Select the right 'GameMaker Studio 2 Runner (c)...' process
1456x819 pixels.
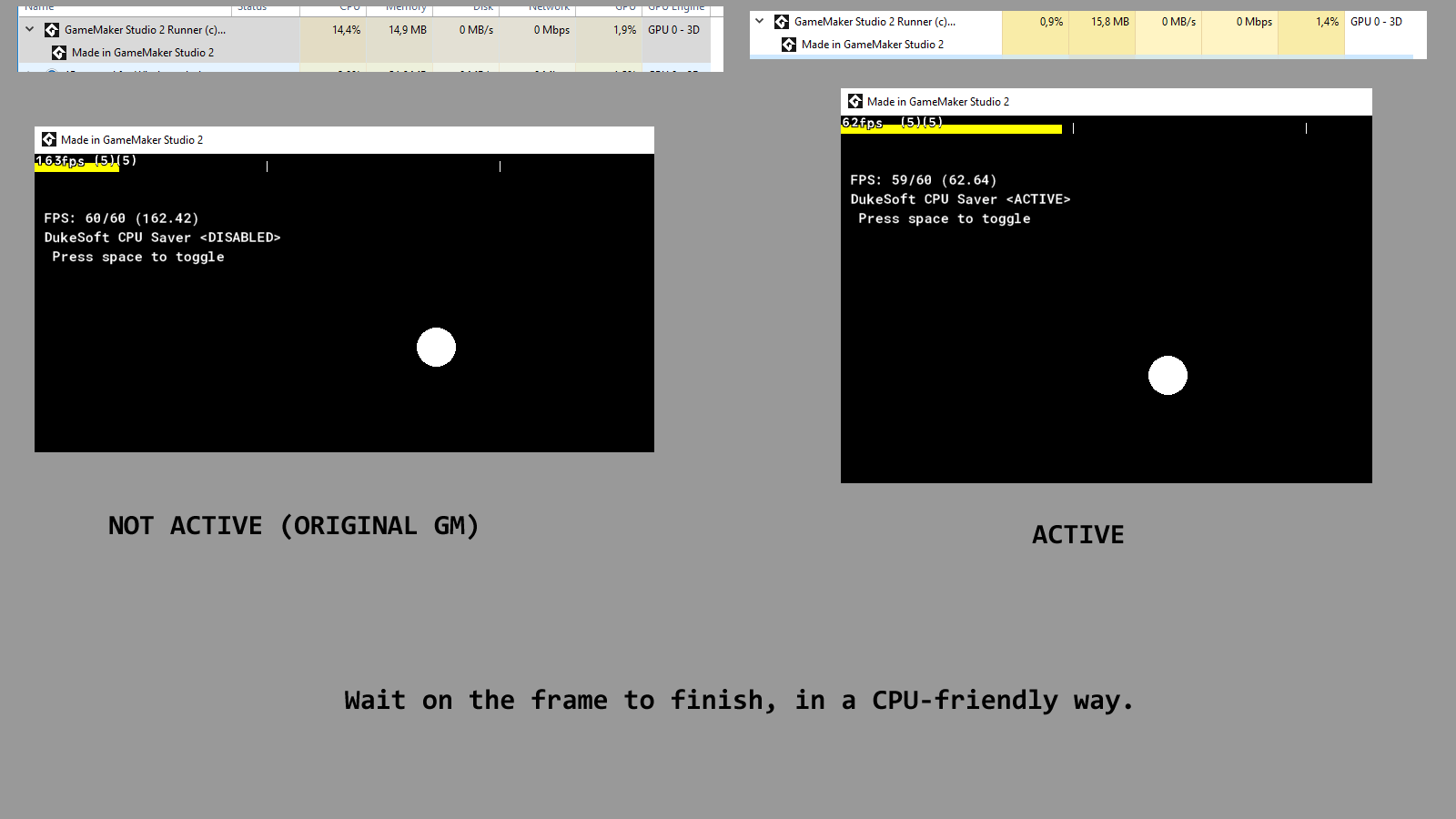point(875,22)
